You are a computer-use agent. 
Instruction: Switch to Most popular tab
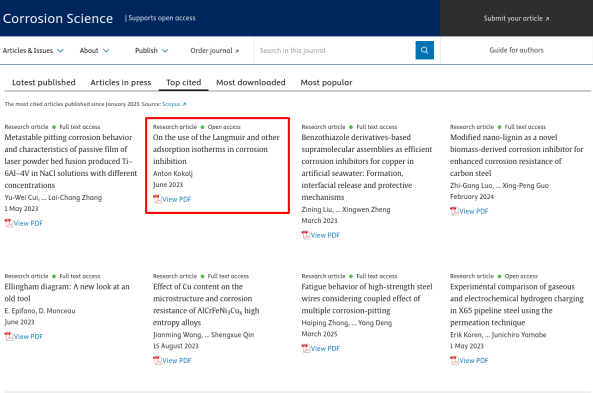(x=326, y=82)
